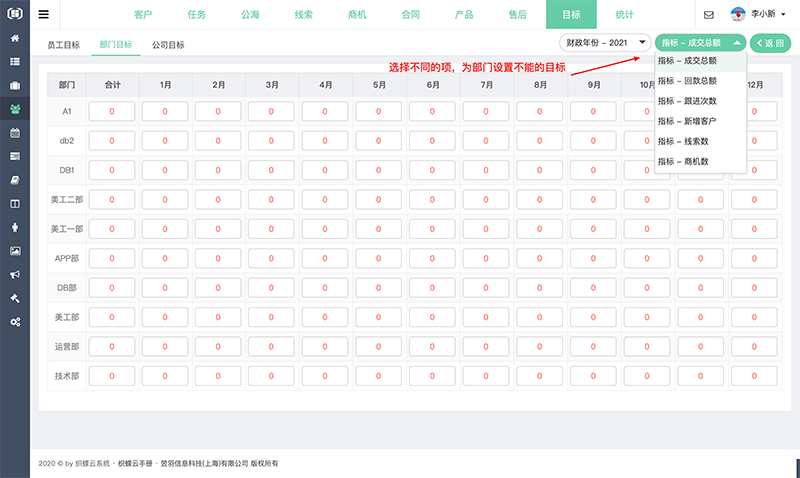This screenshot has width=800, height=478.
Task: Open the 李小新 user dropdown
Action: click(768, 14)
